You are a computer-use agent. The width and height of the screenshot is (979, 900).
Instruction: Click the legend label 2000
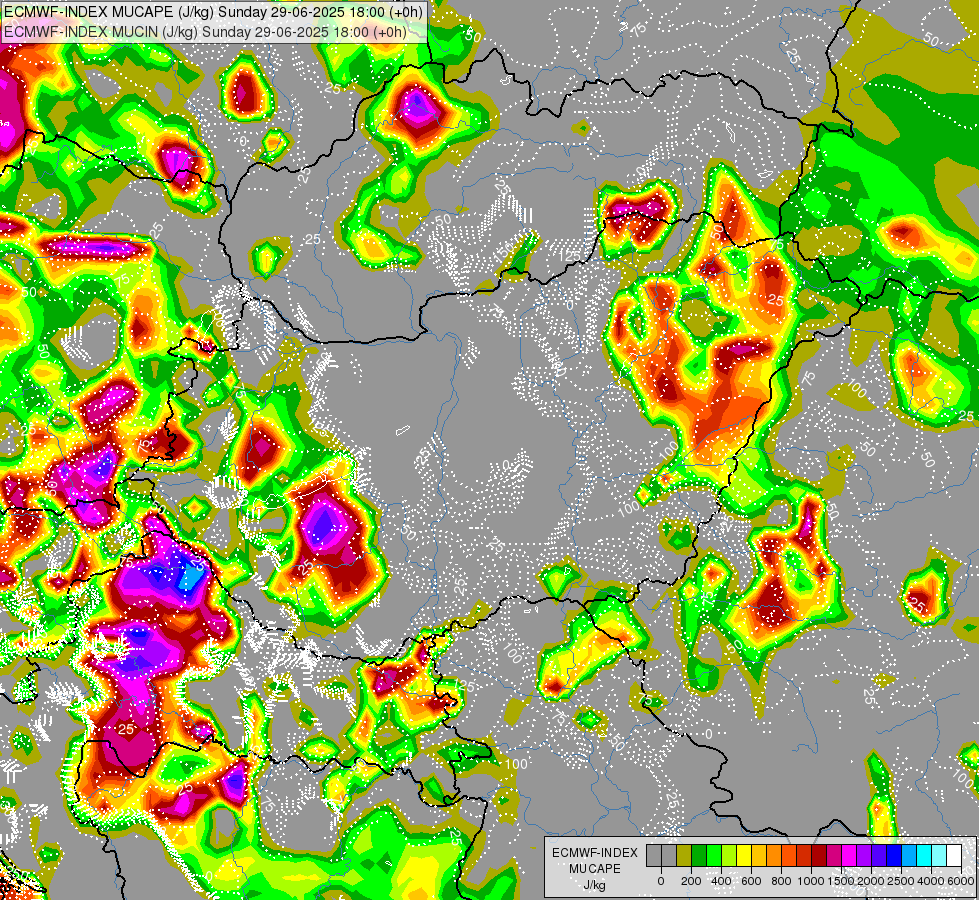pos(871,881)
